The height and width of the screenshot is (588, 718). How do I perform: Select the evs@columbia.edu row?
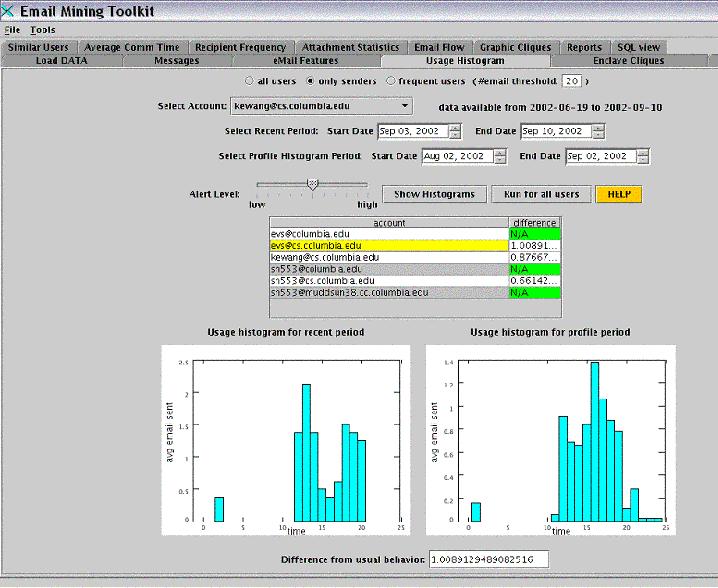pos(415,234)
